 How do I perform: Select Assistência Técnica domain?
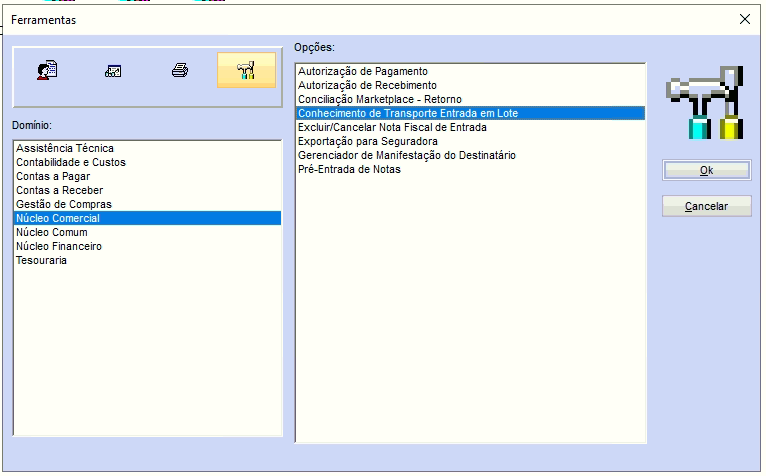coord(65,148)
